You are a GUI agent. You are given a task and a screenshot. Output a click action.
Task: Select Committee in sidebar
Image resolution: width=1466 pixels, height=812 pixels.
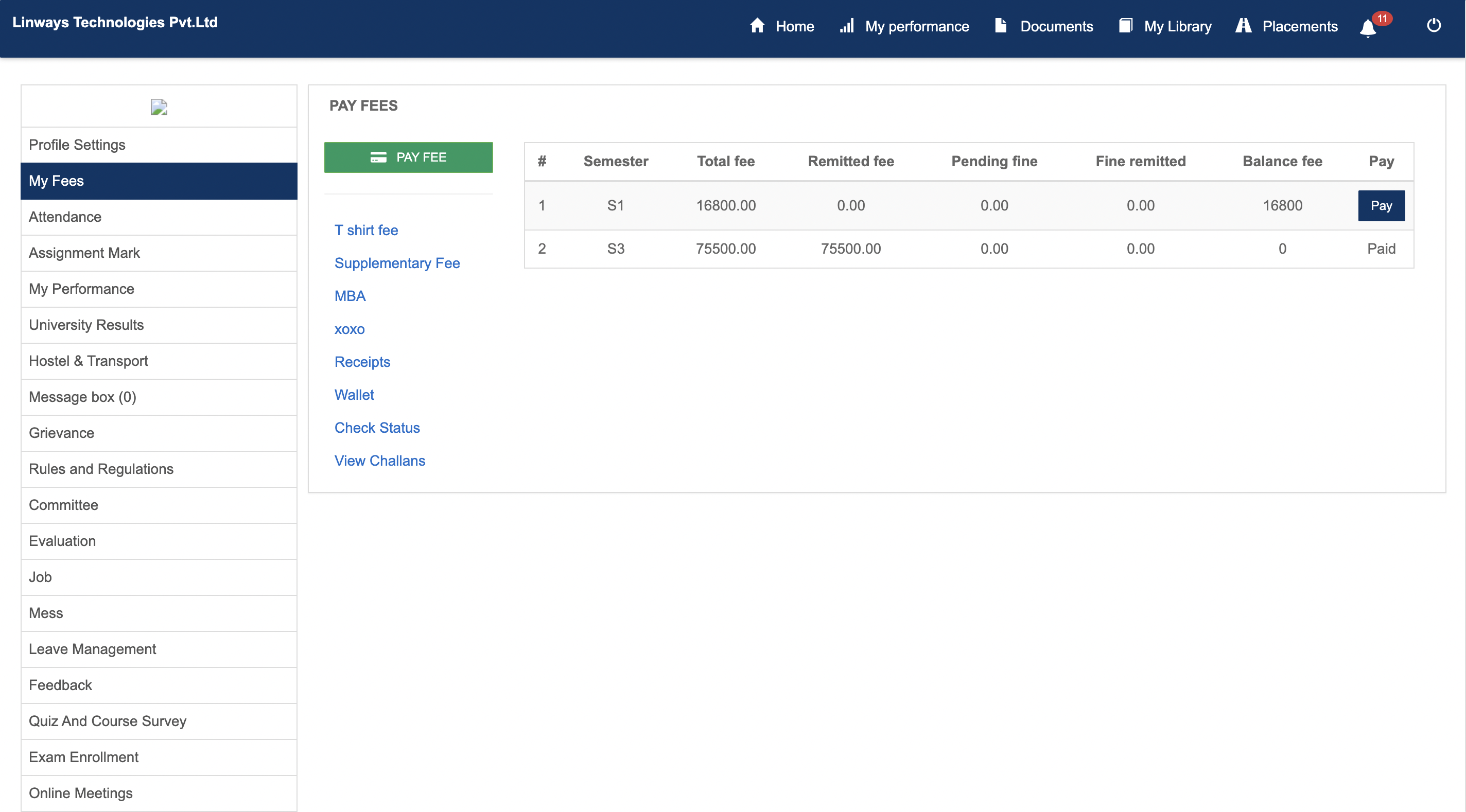[x=159, y=505]
